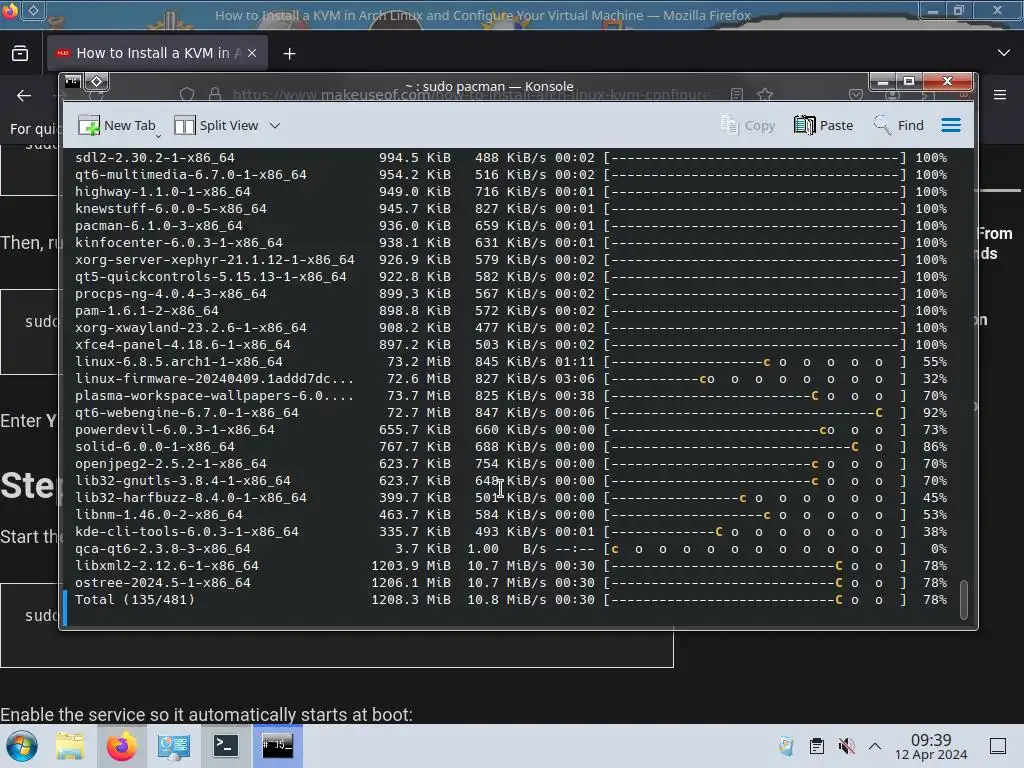Expand the Split View dropdown chevron
1024x768 pixels.
275,125
